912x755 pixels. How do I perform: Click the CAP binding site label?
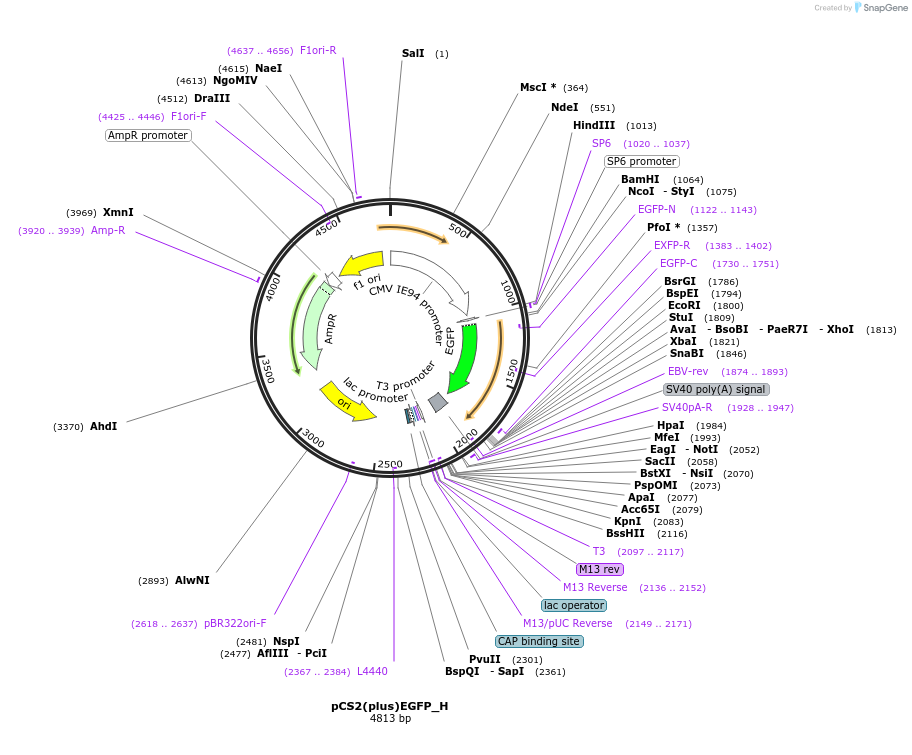[538, 641]
